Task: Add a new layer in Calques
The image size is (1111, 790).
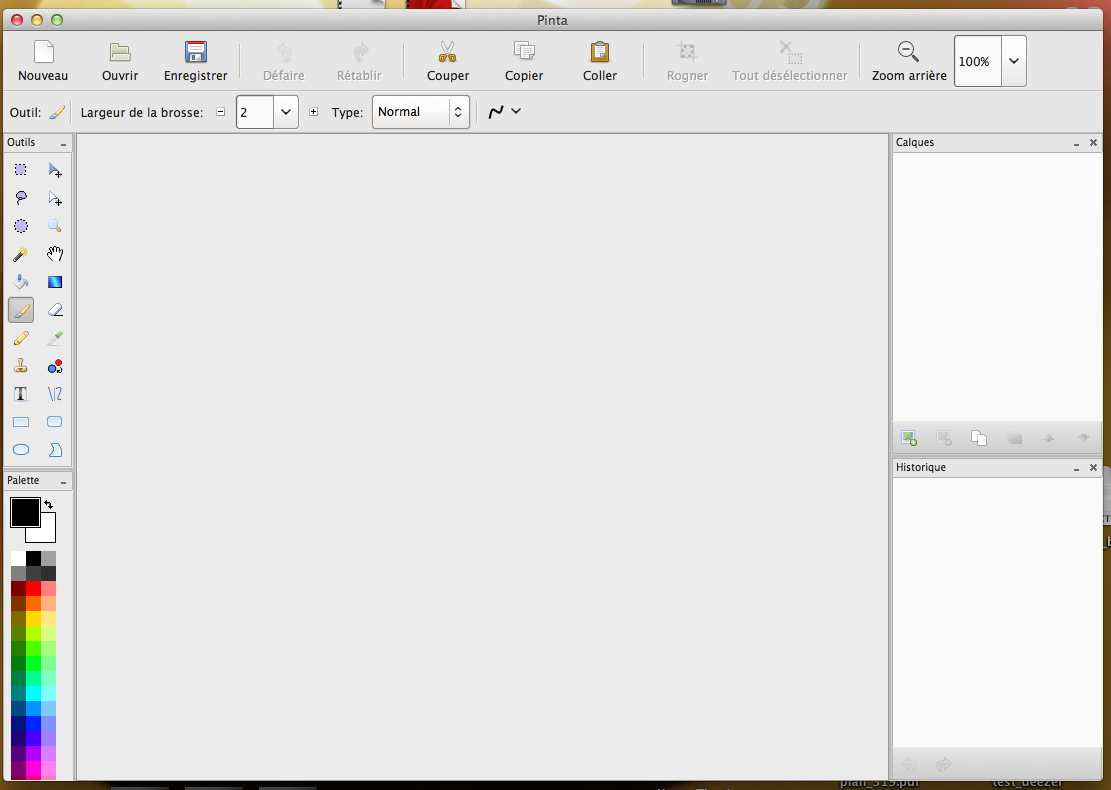Action: coord(909,438)
